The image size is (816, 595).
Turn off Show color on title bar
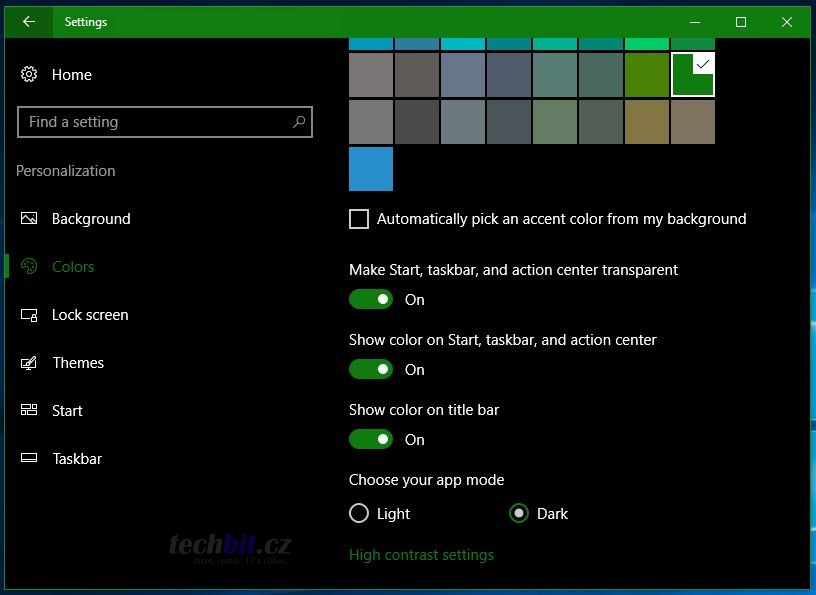[371, 439]
